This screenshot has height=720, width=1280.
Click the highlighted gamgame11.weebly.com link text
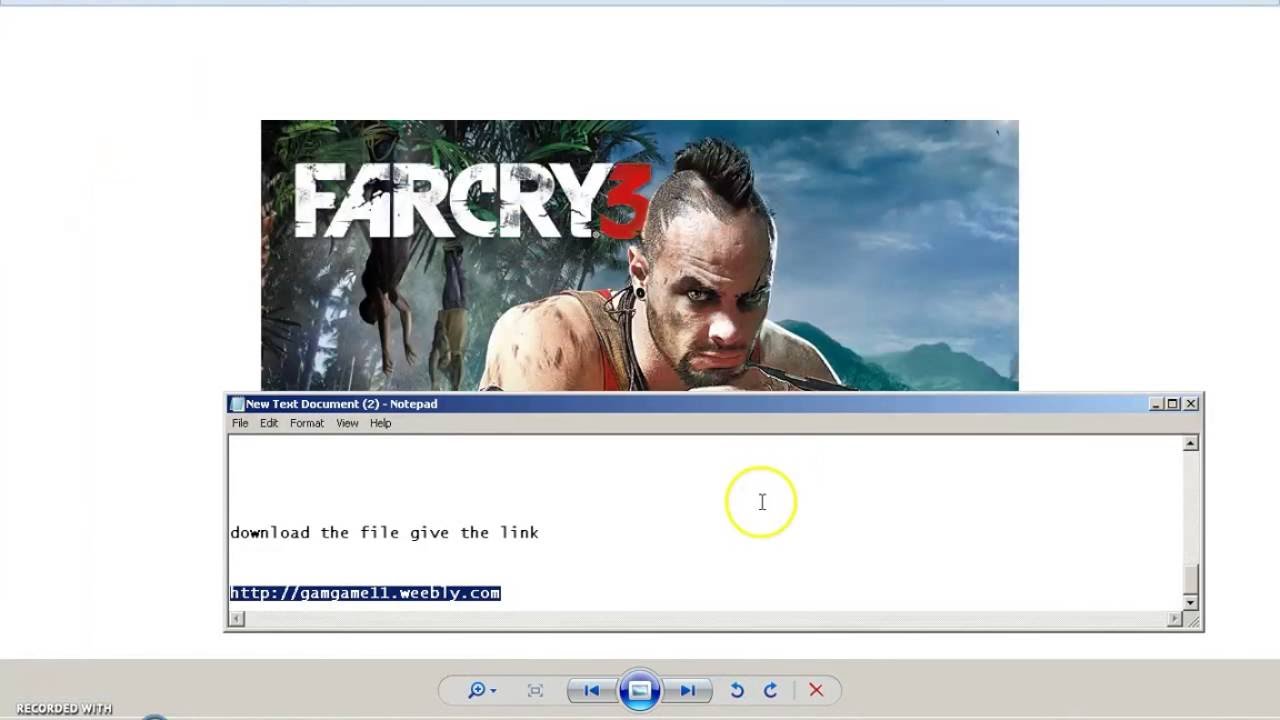365,593
